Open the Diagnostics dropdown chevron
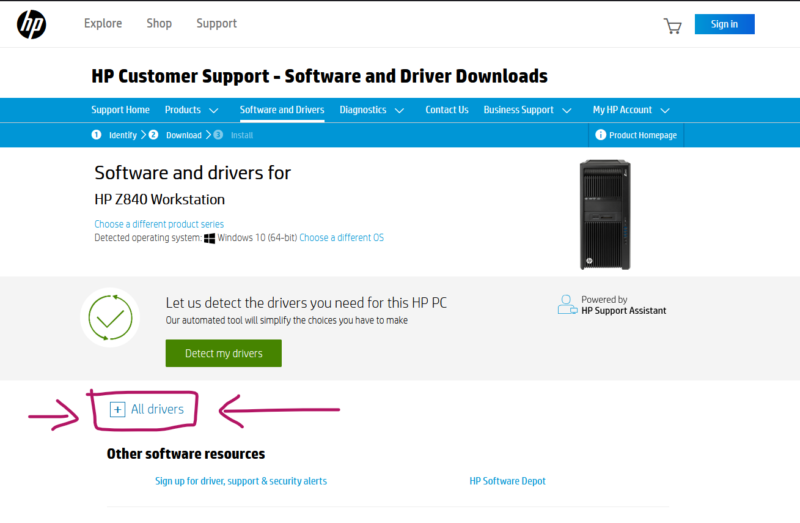This screenshot has height=523, width=800. (x=399, y=110)
